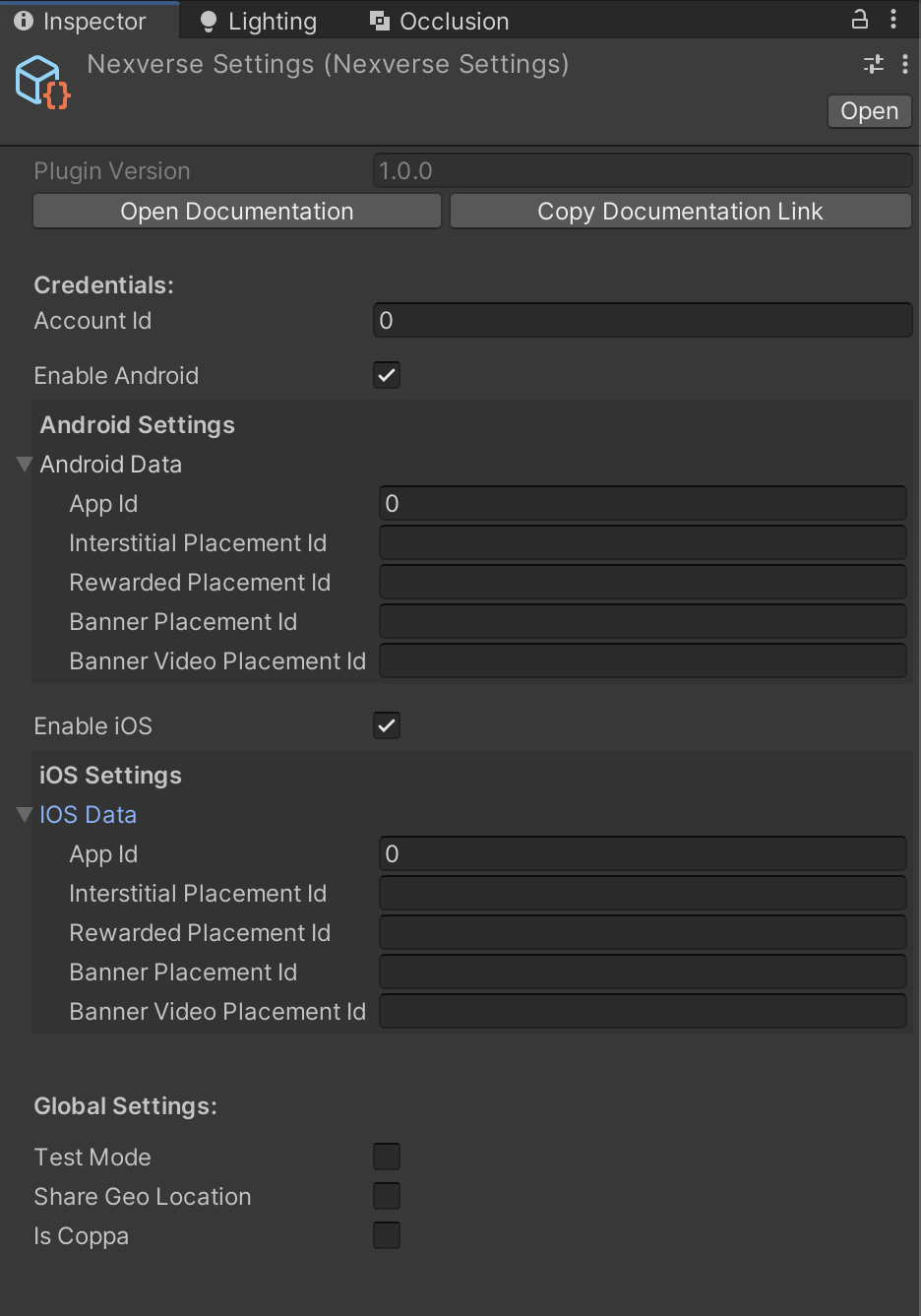Switch to the Occlusion tab
This screenshot has height=1316, width=921.
click(439, 20)
